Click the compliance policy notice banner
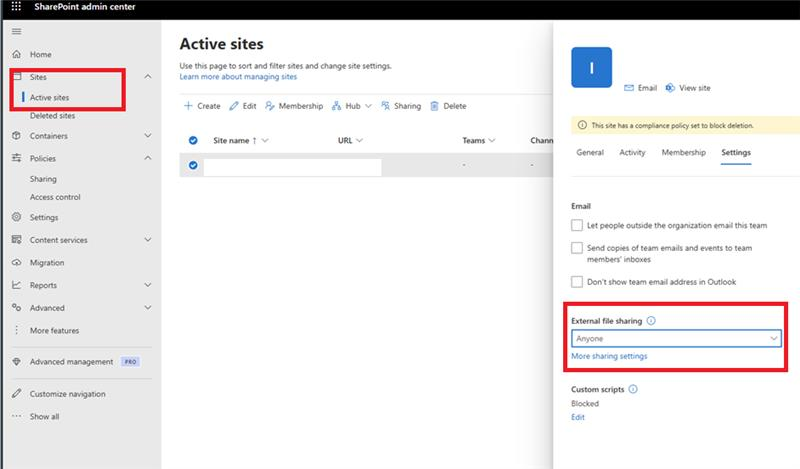The image size is (800, 469). click(685, 125)
